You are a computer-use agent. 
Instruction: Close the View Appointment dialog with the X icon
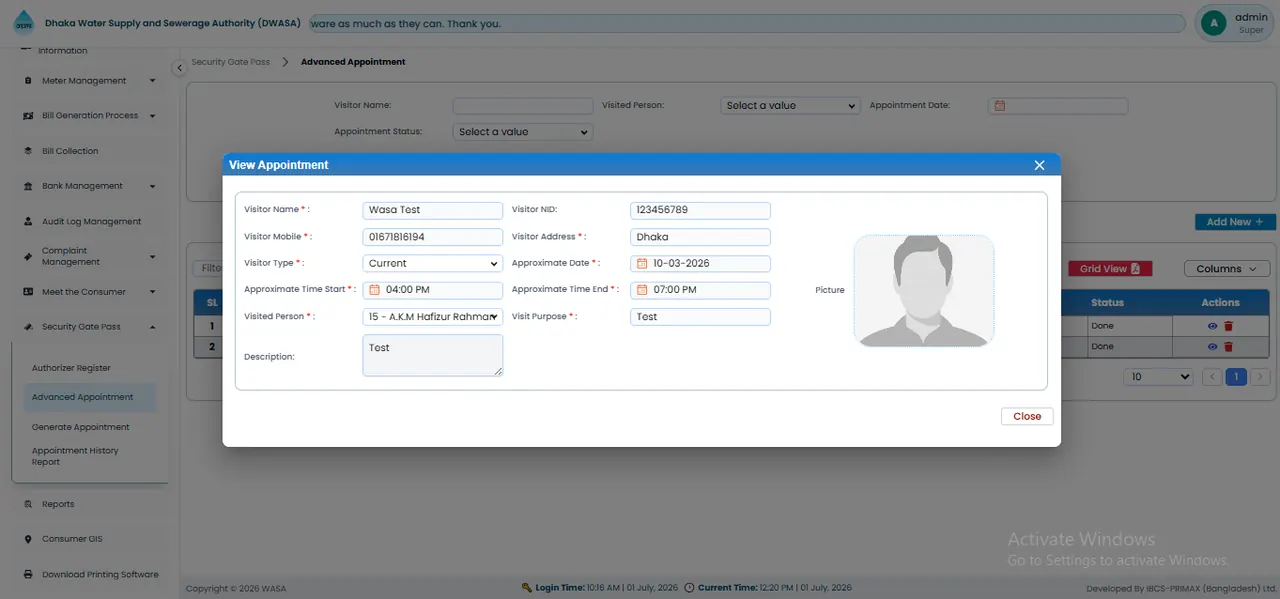coord(1039,165)
